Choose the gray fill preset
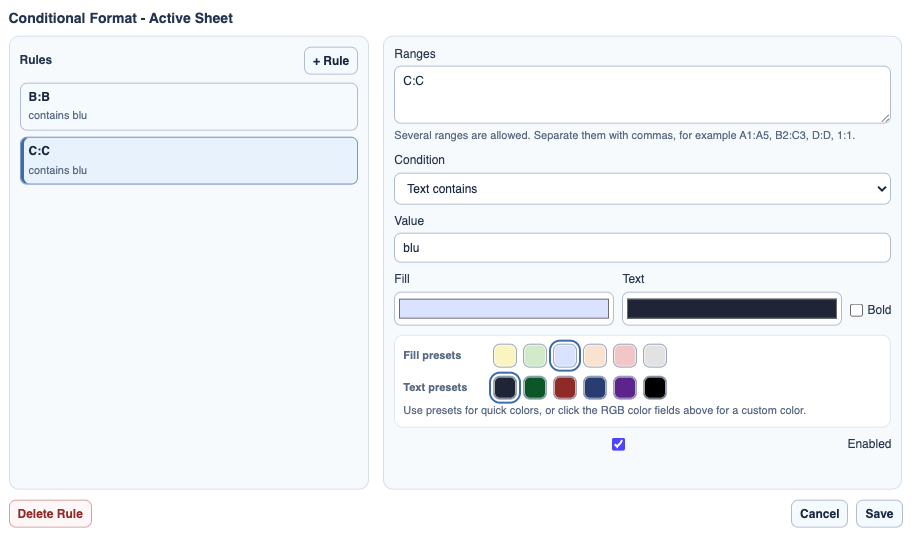 [x=655, y=355]
